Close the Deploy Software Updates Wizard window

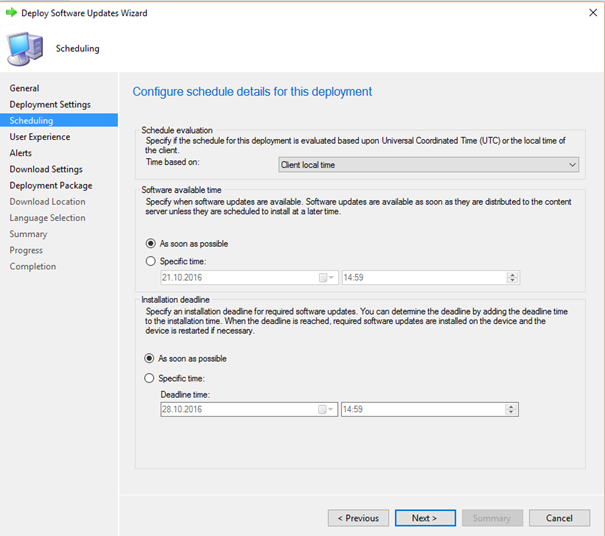point(593,13)
